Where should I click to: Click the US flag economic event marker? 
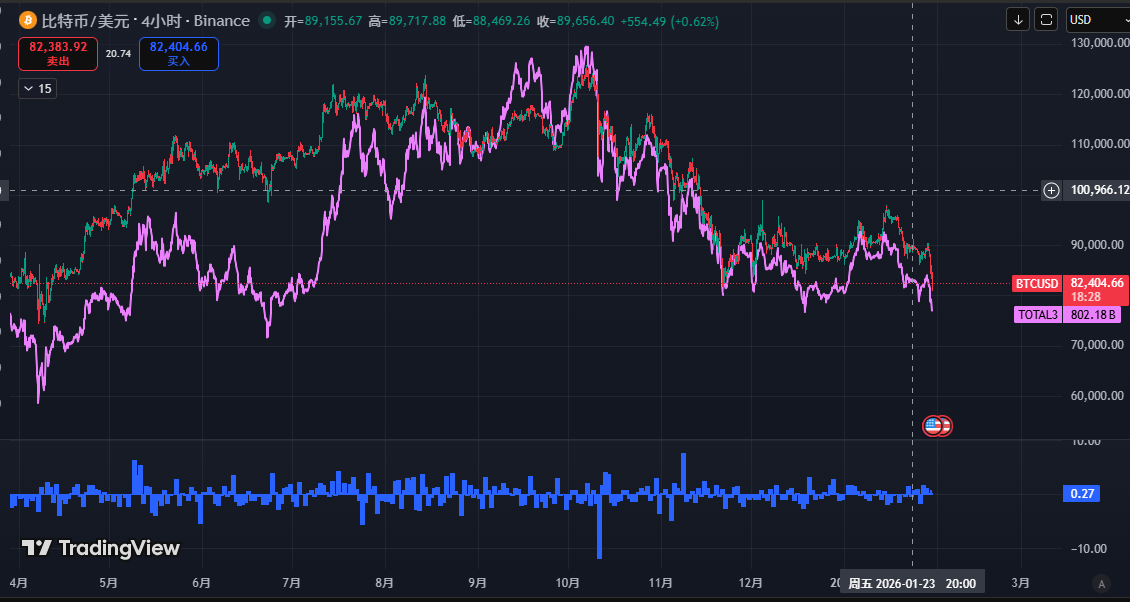(x=934, y=426)
